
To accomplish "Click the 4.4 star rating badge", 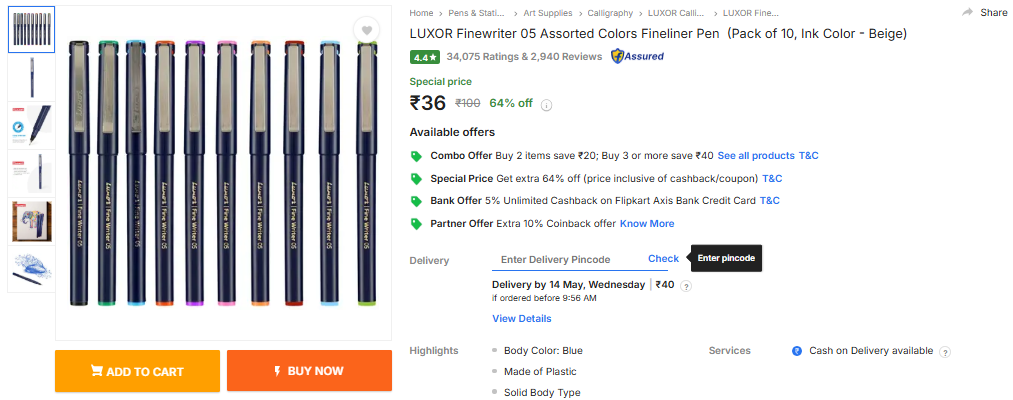I will click(x=425, y=57).
